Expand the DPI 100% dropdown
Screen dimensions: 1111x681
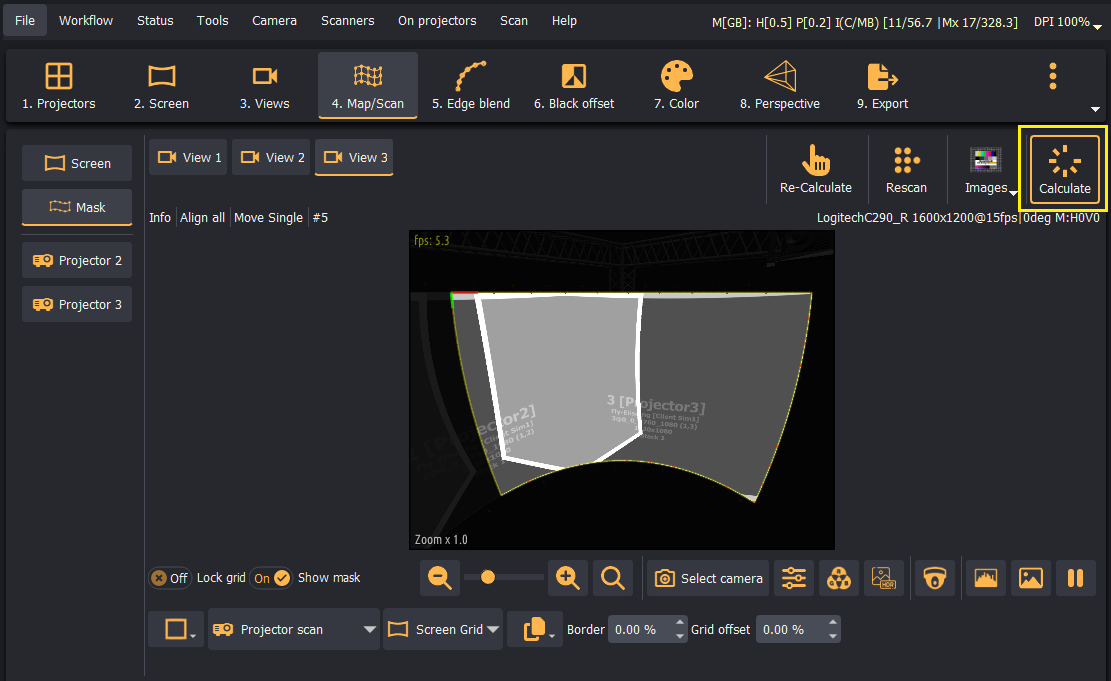tap(1067, 22)
